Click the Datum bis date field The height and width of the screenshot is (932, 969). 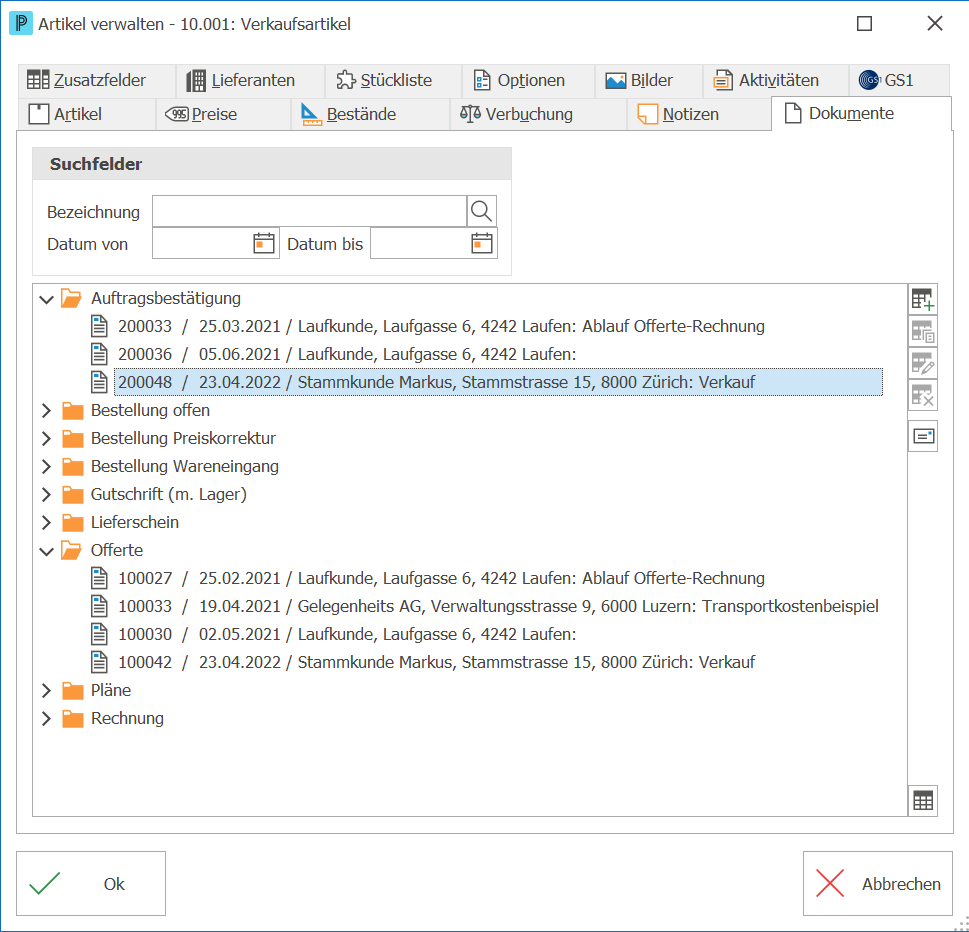tap(434, 244)
